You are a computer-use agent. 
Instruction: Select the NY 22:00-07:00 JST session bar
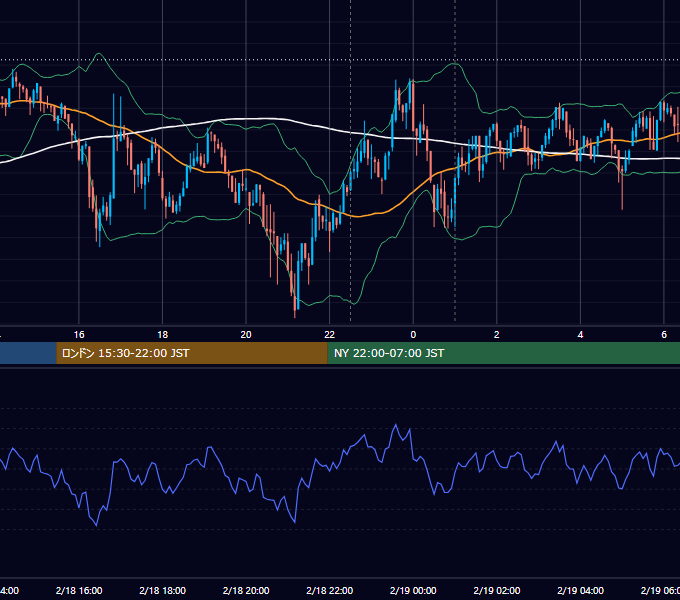click(503, 353)
